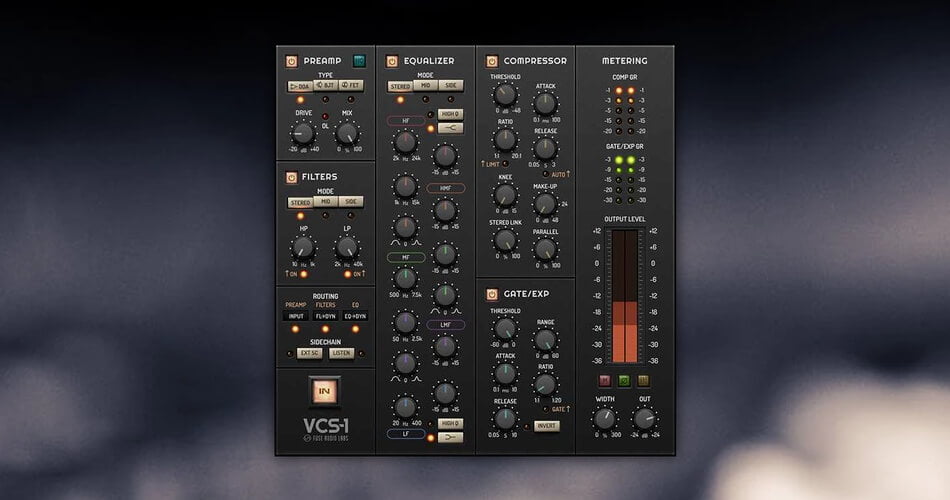
Task: Click the red M button below the output meter
Action: [x=605, y=381]
